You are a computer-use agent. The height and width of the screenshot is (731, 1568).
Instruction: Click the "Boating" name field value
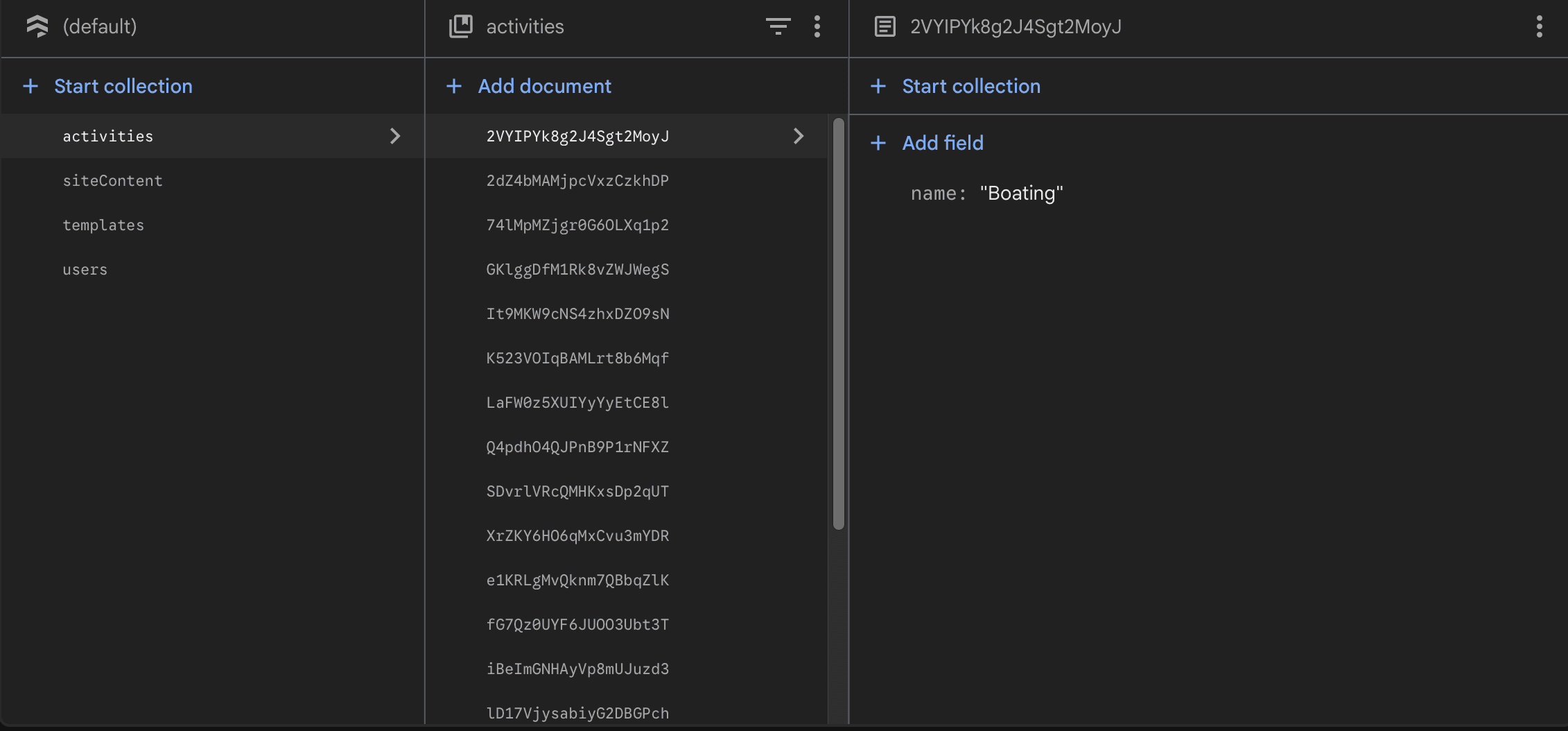(x=1021, y=193)
